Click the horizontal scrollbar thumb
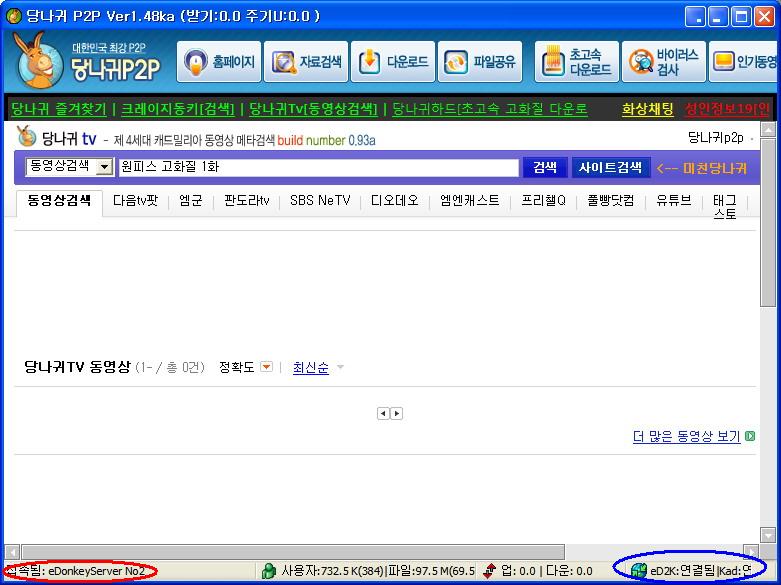Image resolution: width=781 pixels, height=585 pixels. 293,552
